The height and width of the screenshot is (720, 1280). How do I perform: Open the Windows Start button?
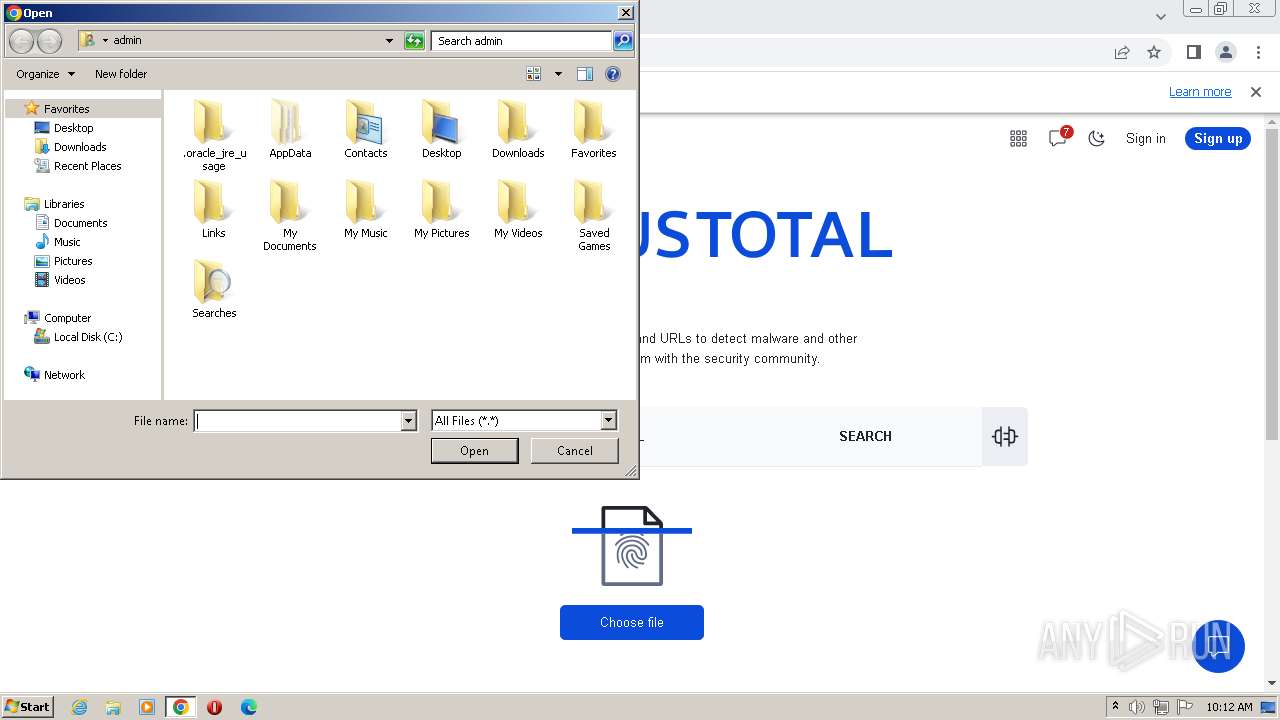[x=28, y=707]
